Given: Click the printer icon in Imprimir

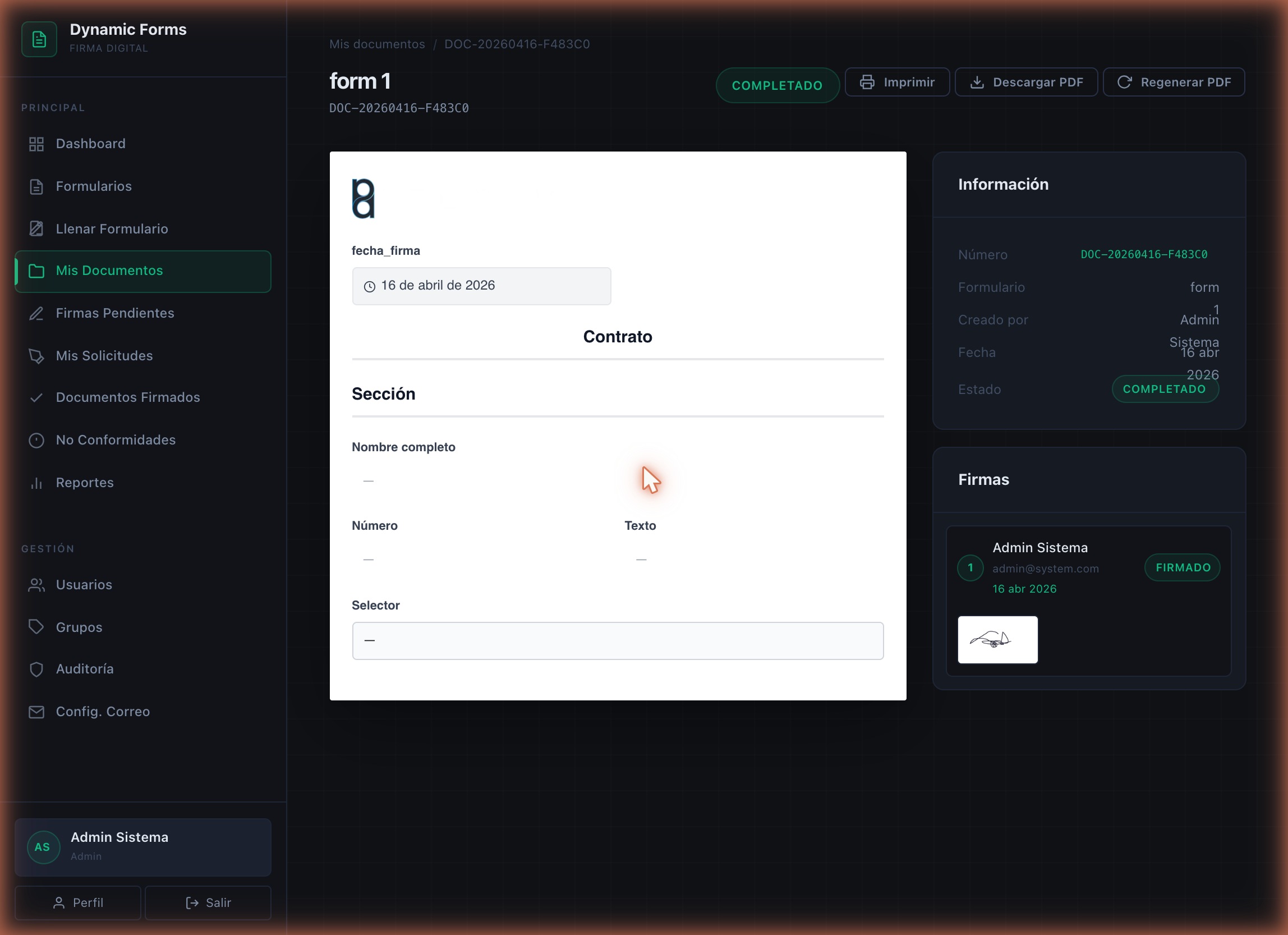Looking at the screenshot, I should [x=867, y=82].
